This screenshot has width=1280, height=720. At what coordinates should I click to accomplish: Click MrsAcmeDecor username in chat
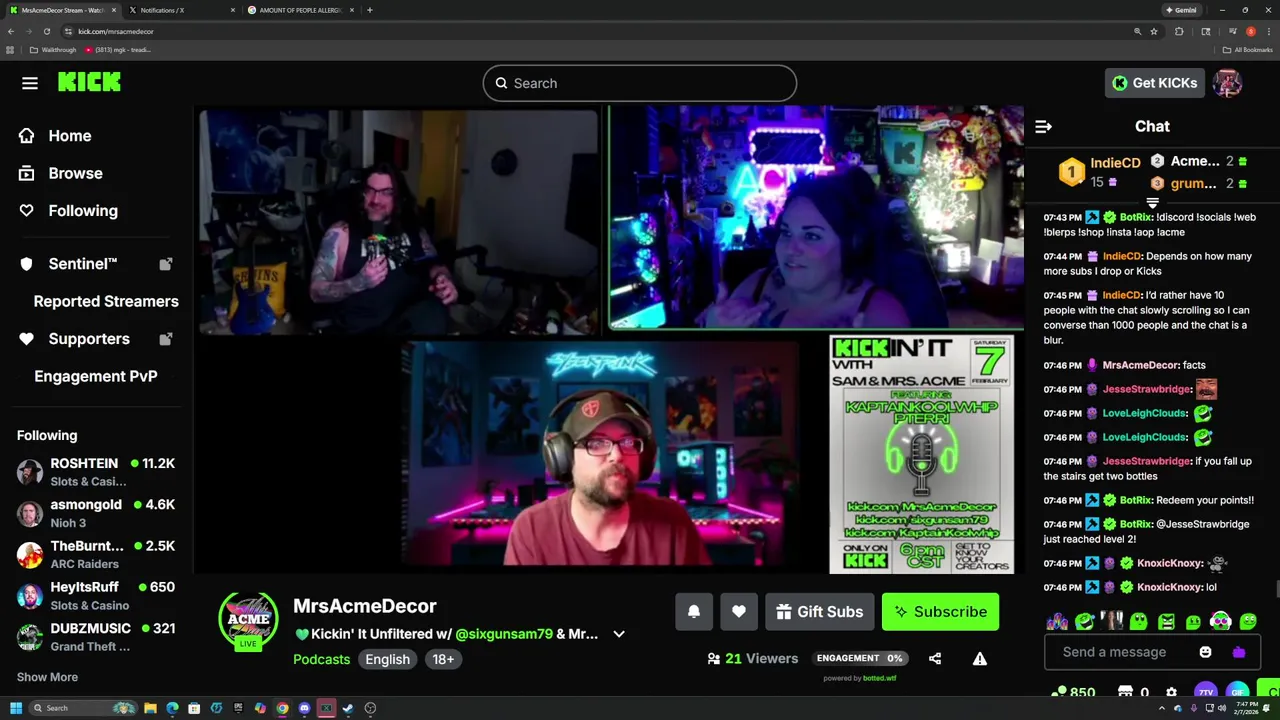click(x=1140, y=365)
